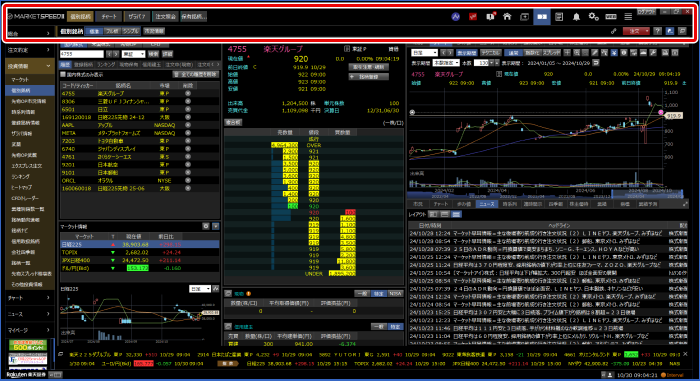The height and width of the screenshot is (381, 700).
Task: Select the ニュース tab below chart
Action: 487,204
